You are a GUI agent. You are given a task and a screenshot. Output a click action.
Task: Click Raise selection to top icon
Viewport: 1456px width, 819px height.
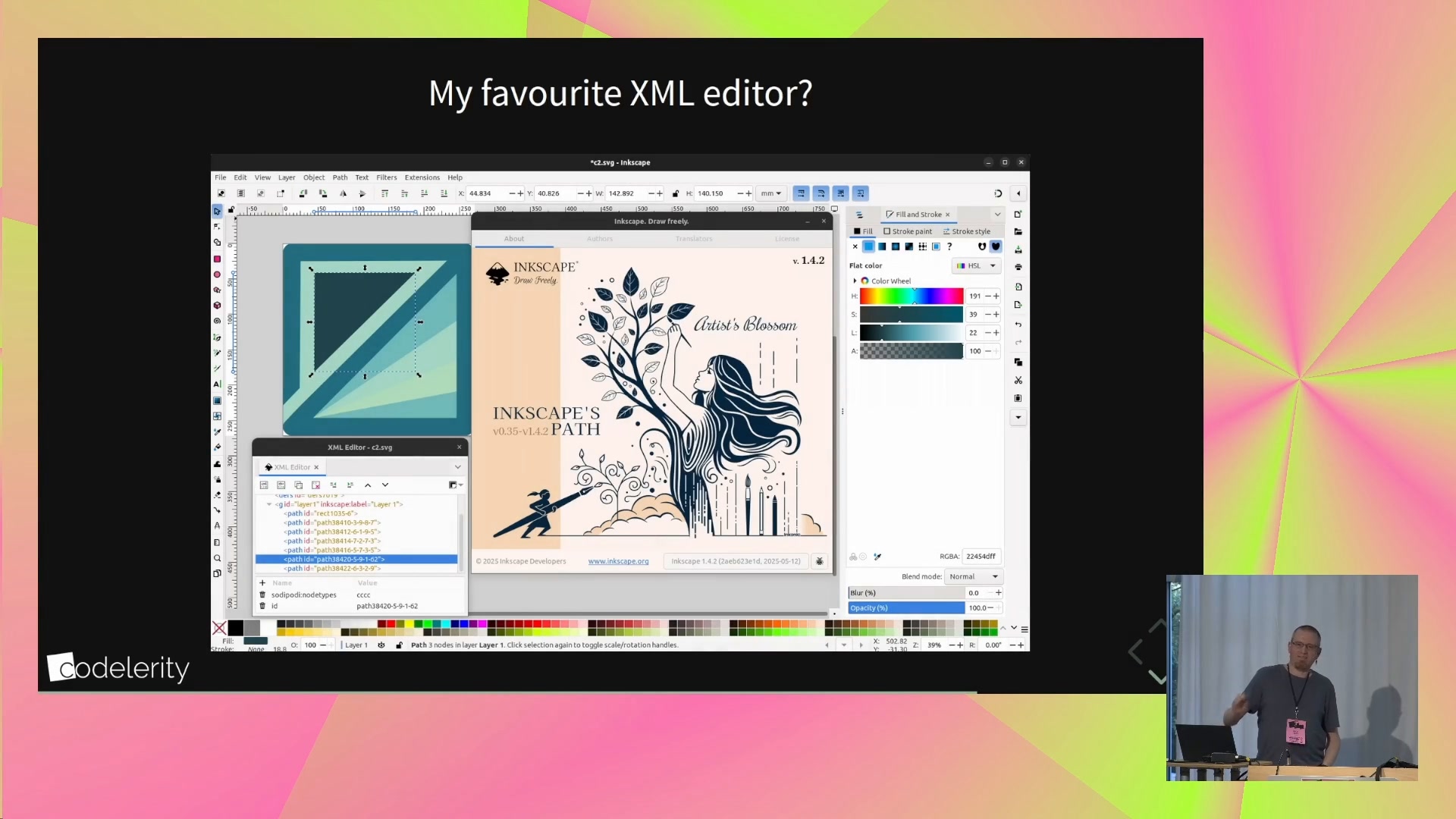click(x=384, y=193)
